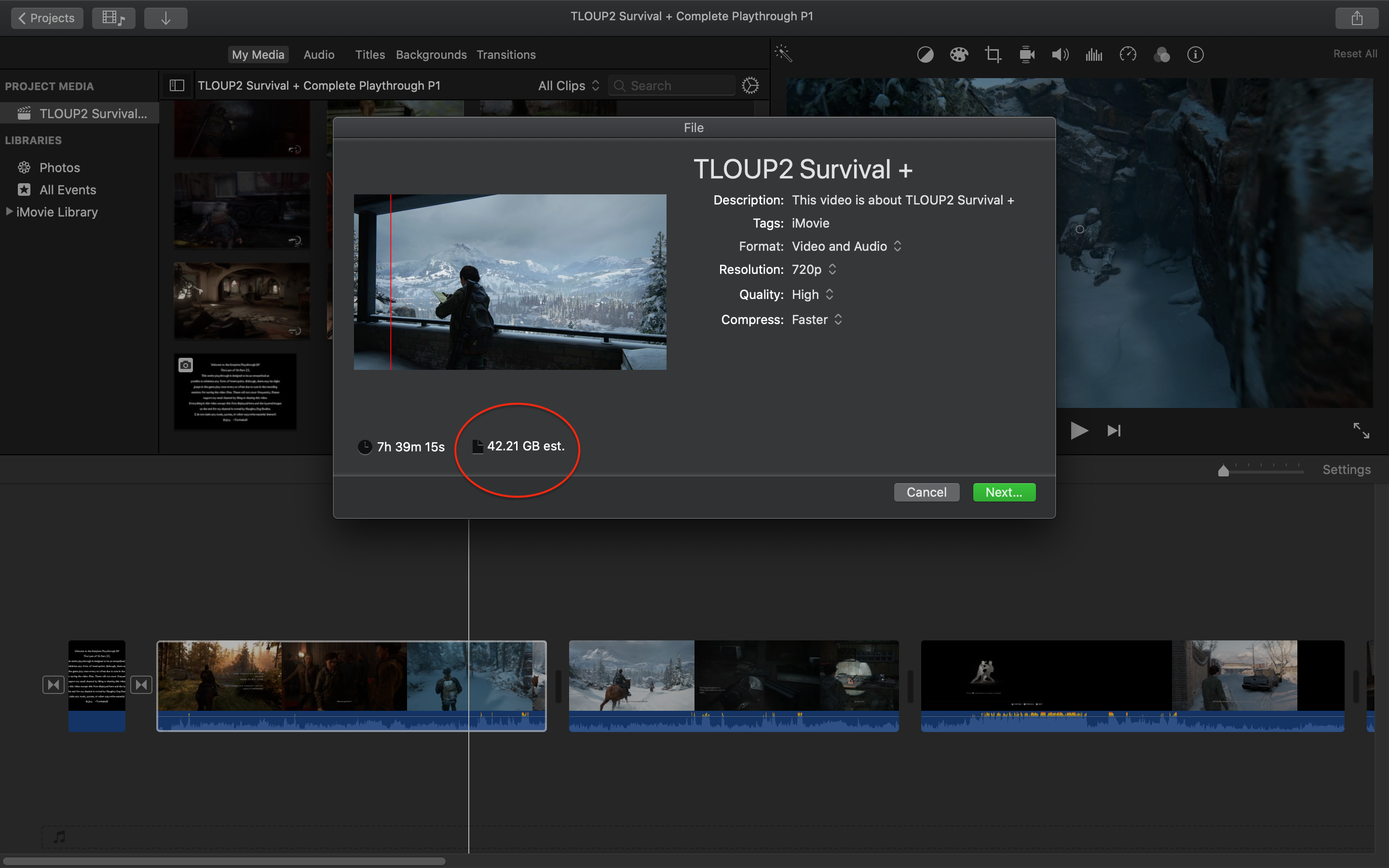Open the speed adjustment icon
1389x868 pixels.
pos(1127,54)
